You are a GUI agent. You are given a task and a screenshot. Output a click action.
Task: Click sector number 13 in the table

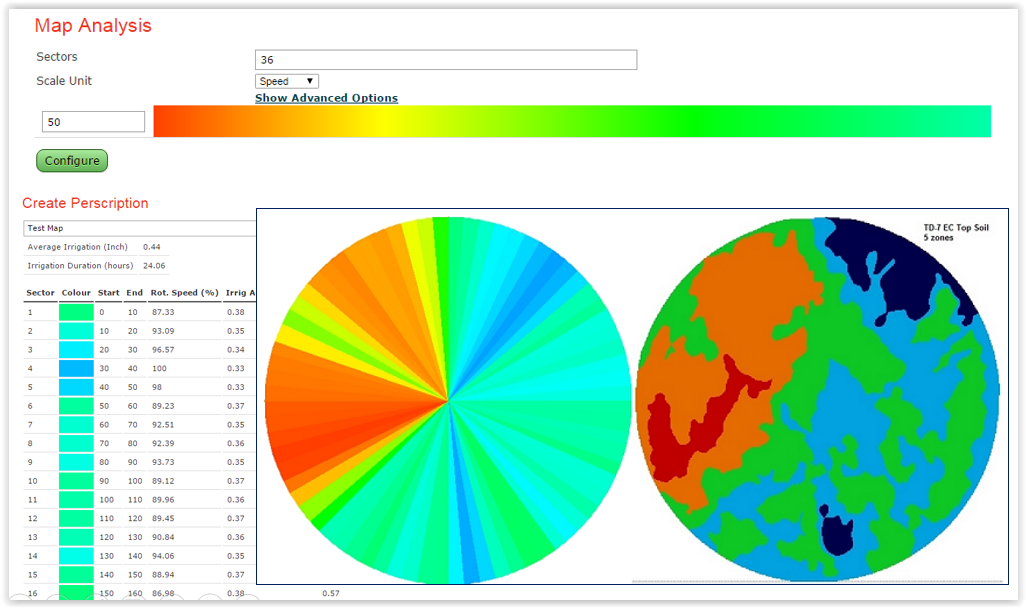(33, 537)
